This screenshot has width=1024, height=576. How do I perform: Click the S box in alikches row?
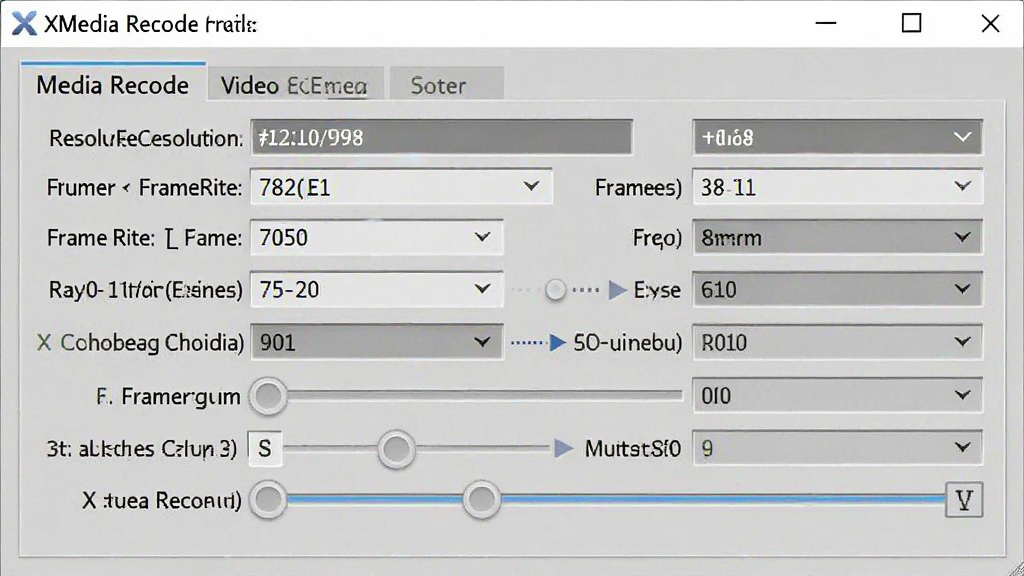click(265, 449)
